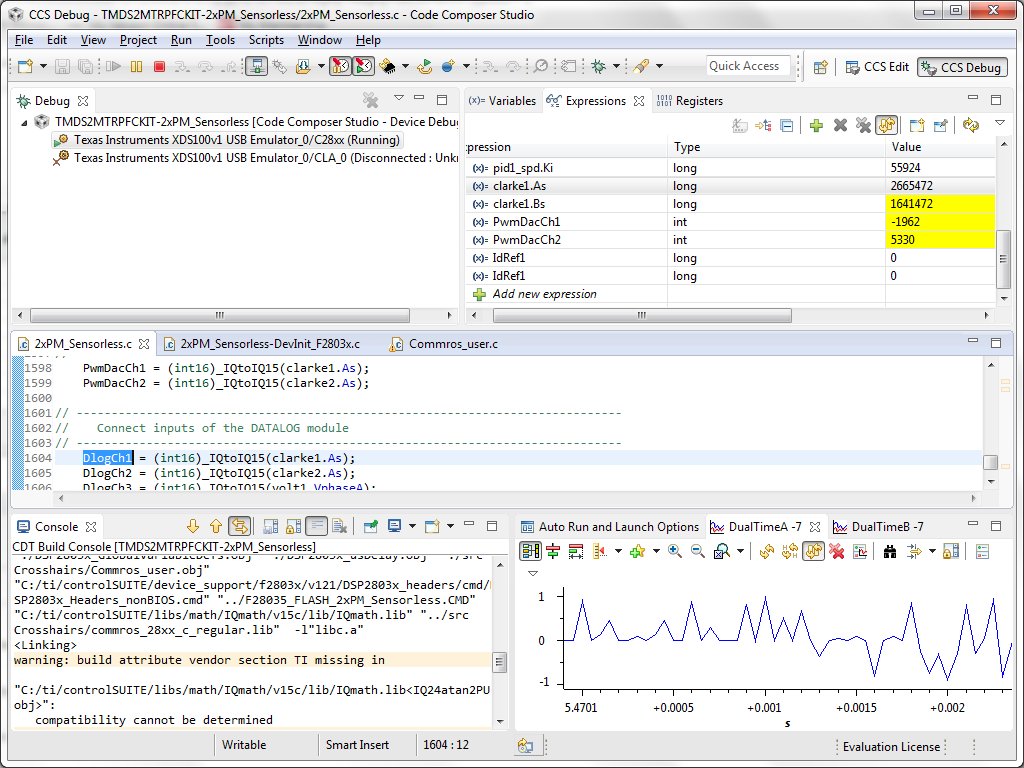Terminate the debug session with red stop icon
This screenshot has width=1024, height=768.
[x=160, y=67]
